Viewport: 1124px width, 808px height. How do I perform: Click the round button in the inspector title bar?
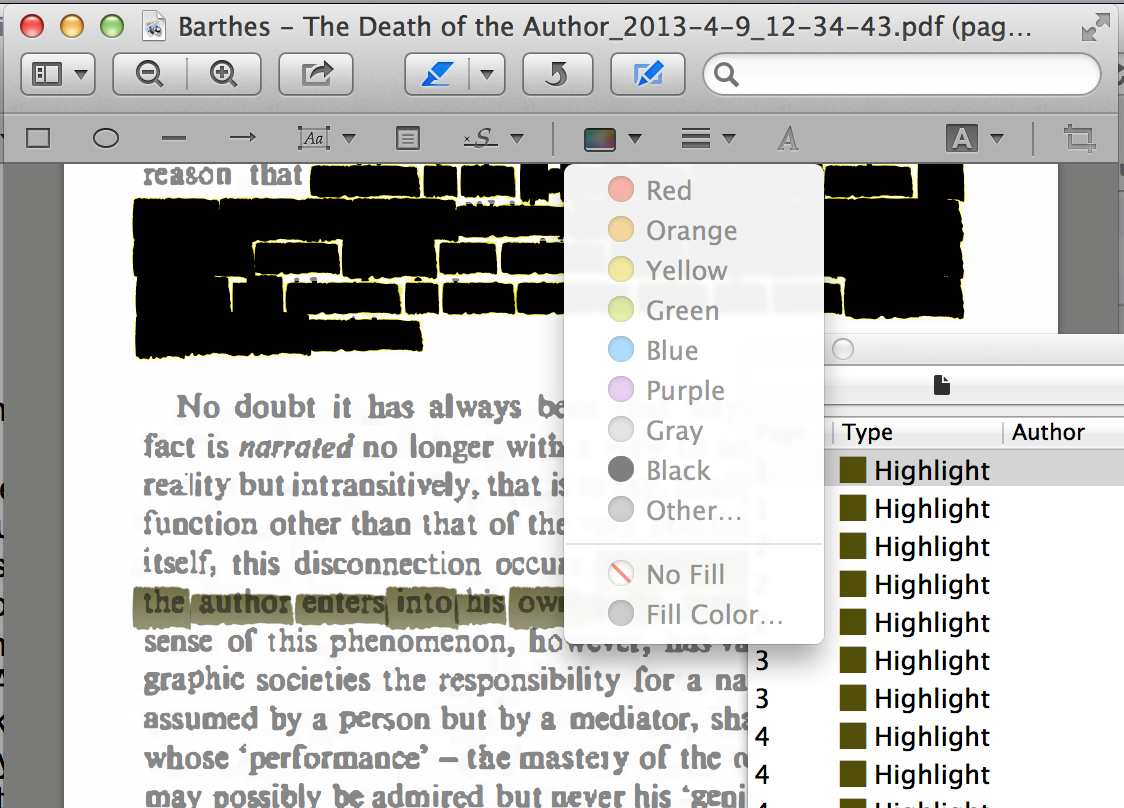tap(843, 350)
